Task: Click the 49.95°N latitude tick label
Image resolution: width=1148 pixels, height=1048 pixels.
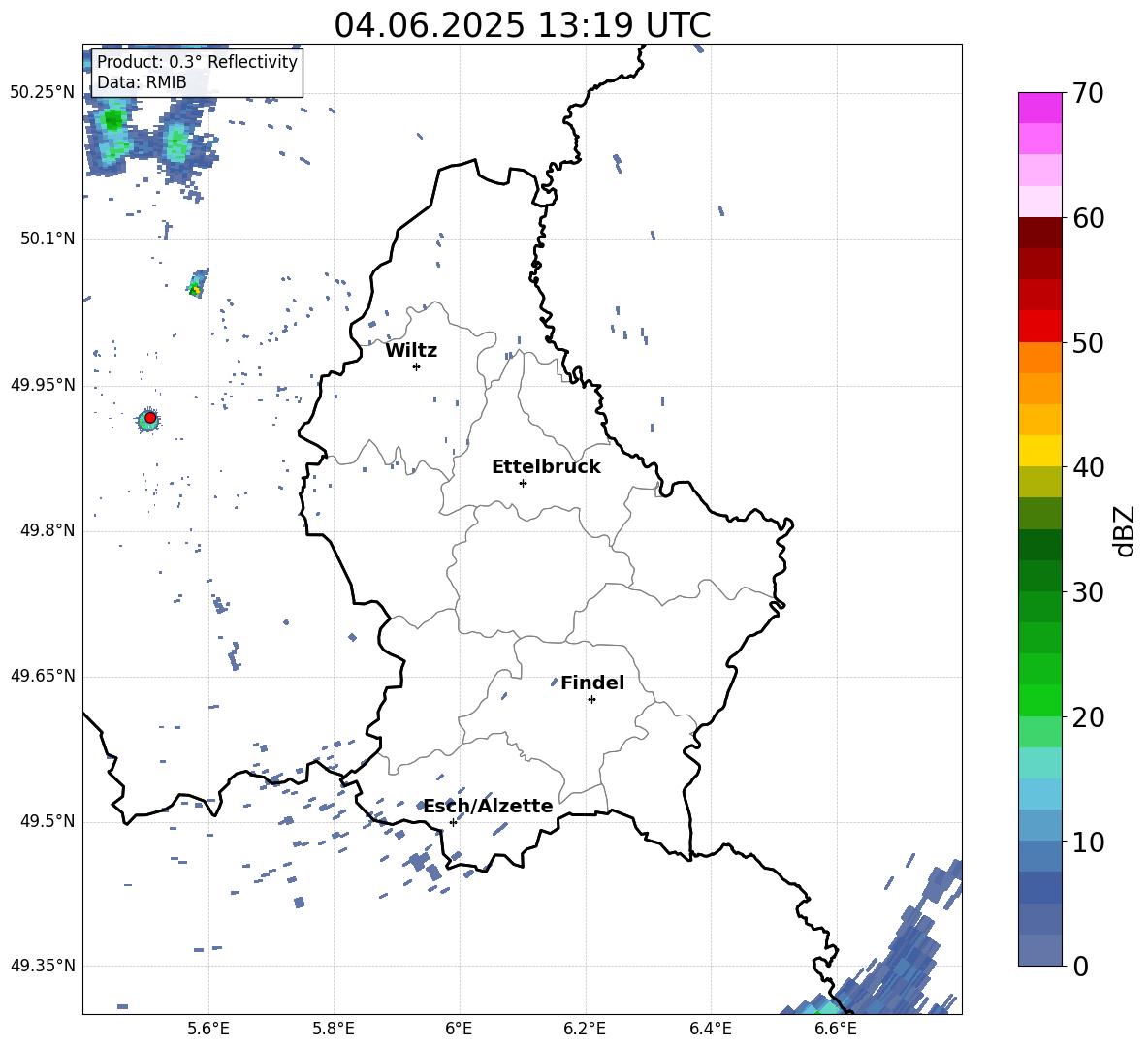Action: 43,385
